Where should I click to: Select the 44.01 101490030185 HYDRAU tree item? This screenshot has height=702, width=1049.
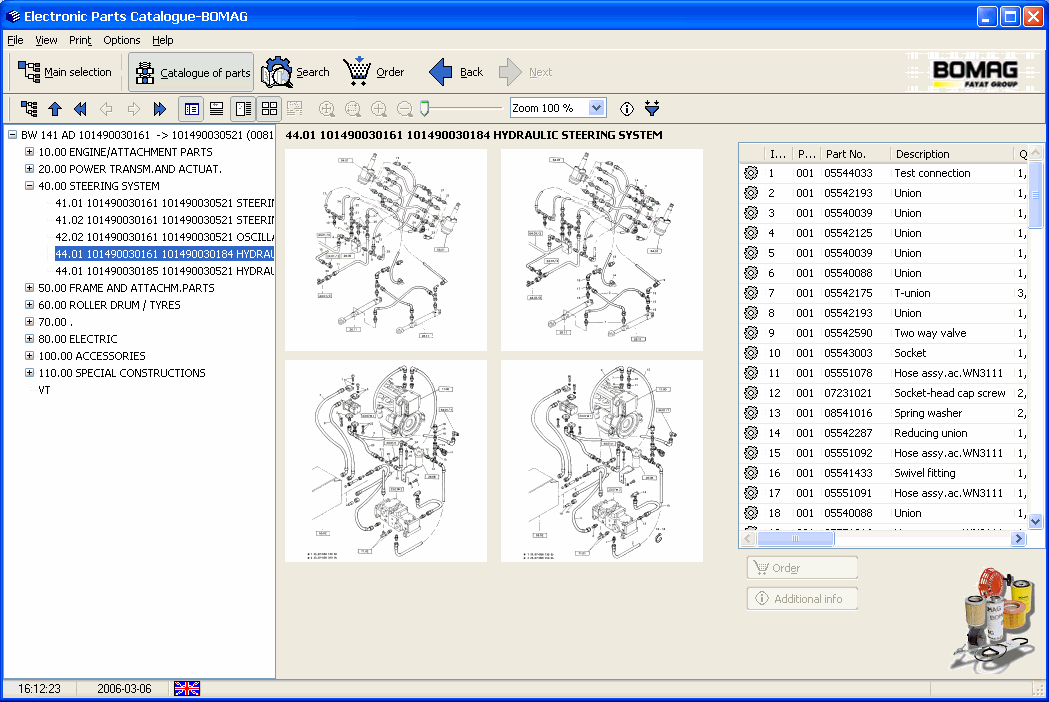pos(165,271)
